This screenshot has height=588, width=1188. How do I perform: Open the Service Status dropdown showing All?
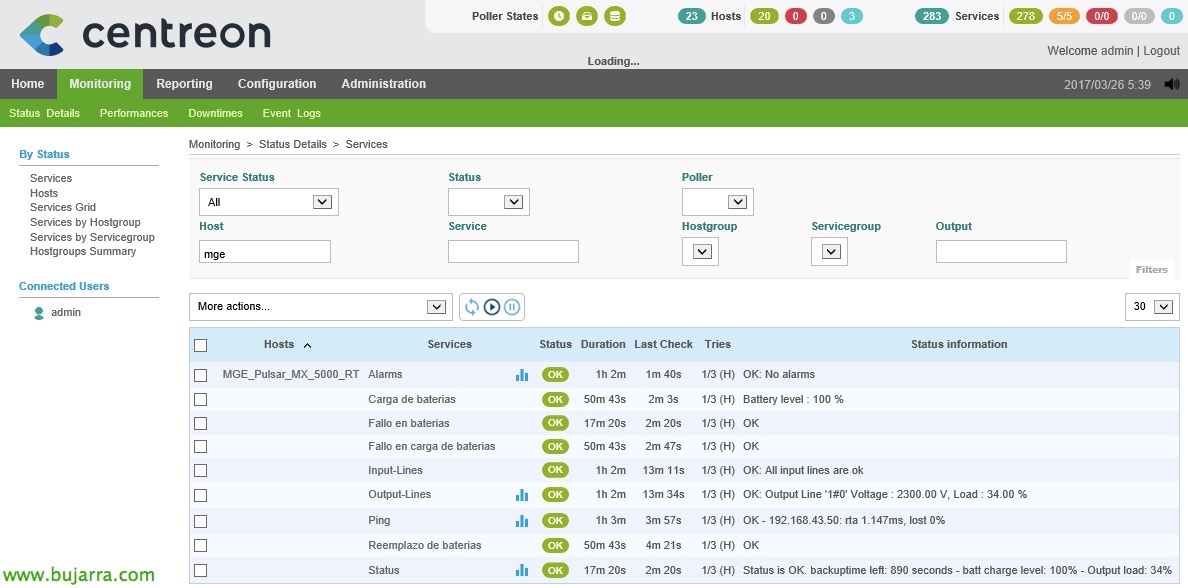[x=269, y=202]
